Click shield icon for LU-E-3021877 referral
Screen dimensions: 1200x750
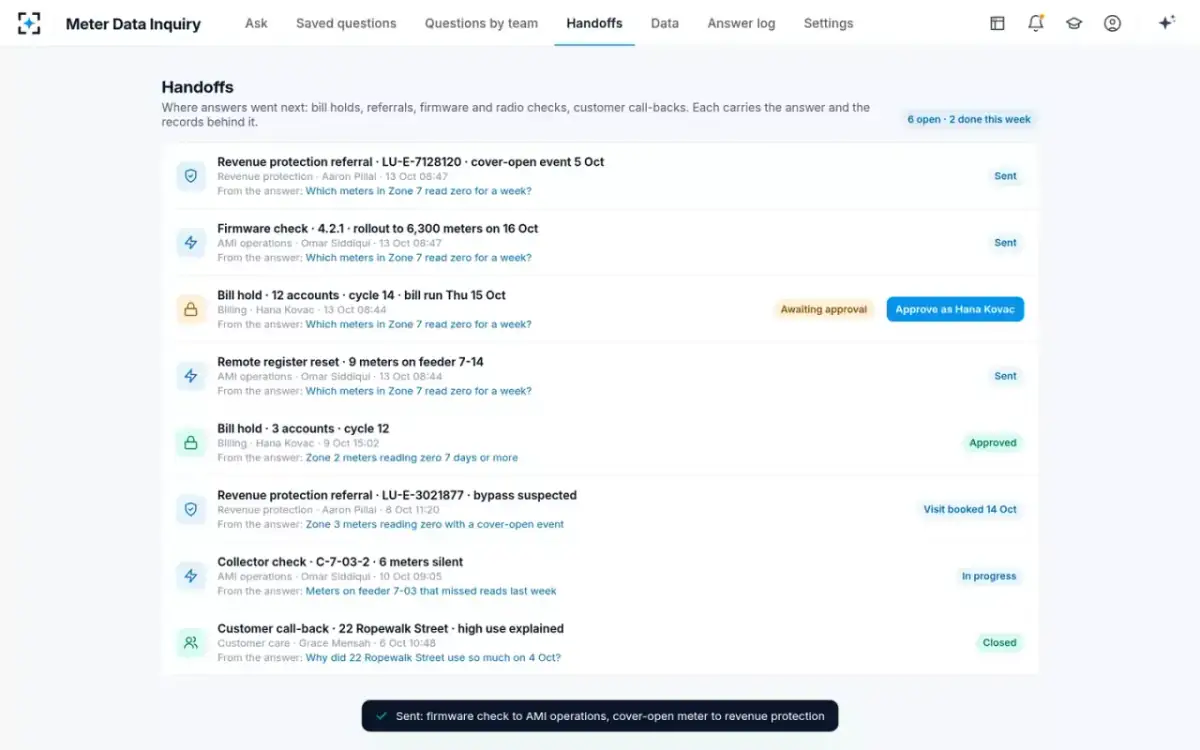(191, 510)
